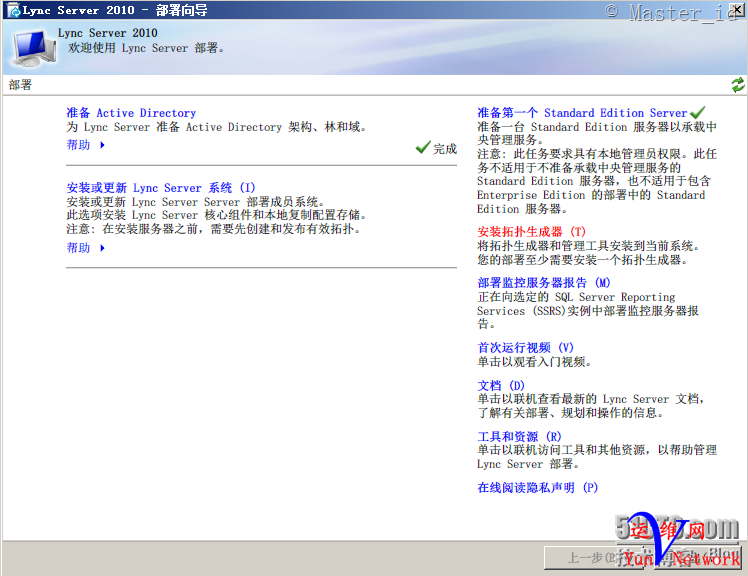Open 准备 Active Directory link

131,113
